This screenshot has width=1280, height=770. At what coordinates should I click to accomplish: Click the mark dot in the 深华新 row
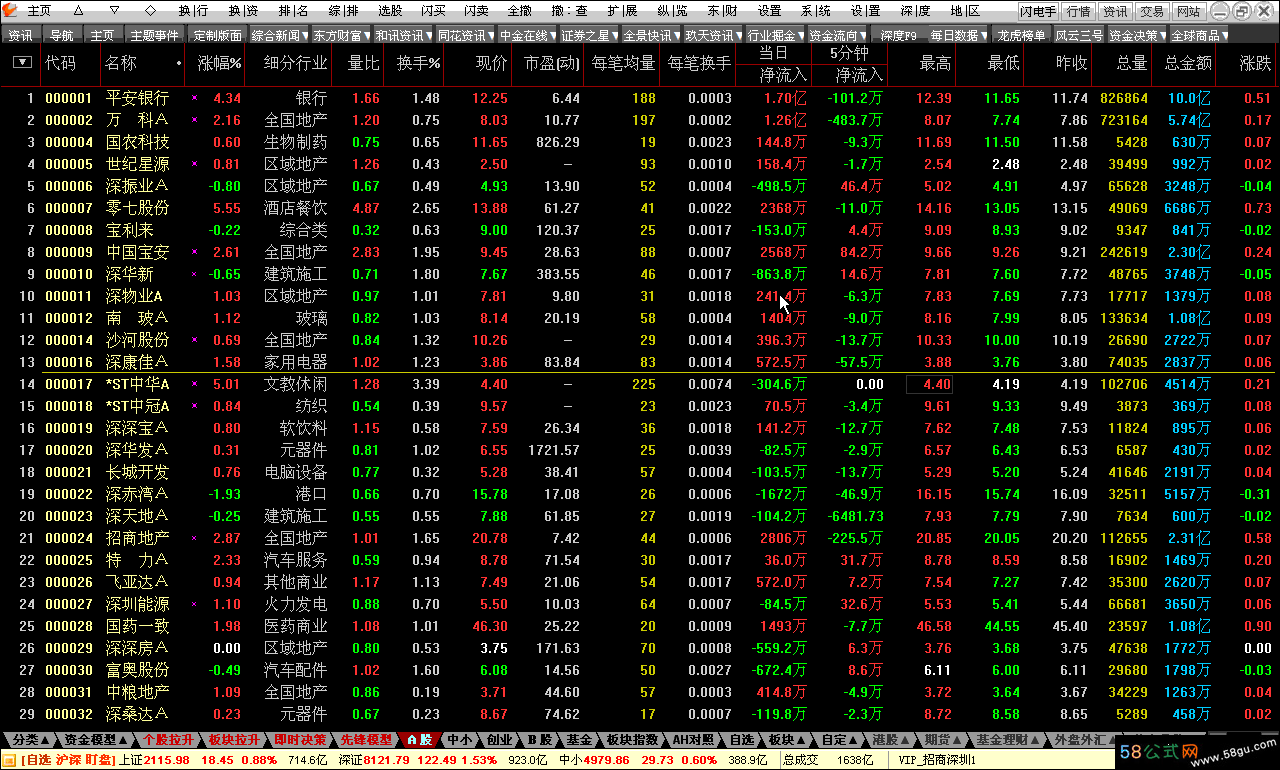coord(194,275)
